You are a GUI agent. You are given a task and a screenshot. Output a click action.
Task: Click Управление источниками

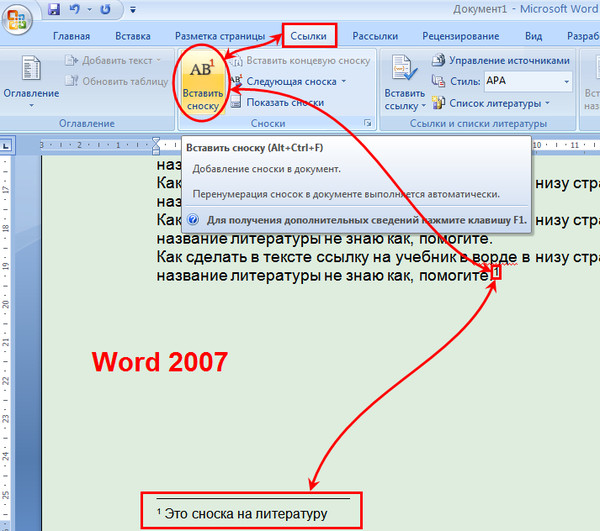point(501,60)
